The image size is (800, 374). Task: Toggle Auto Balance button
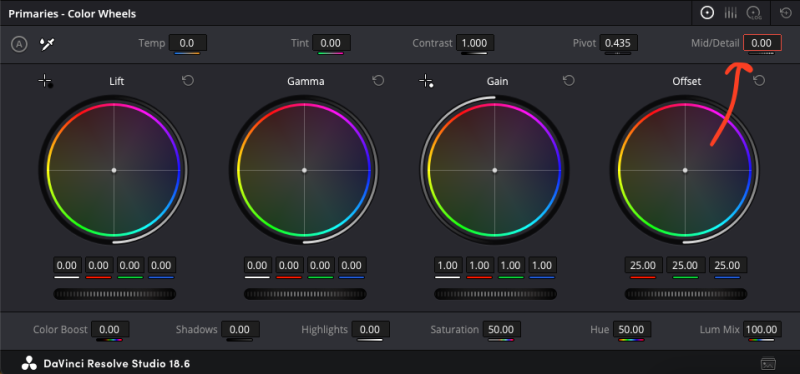tap(19, 44)
